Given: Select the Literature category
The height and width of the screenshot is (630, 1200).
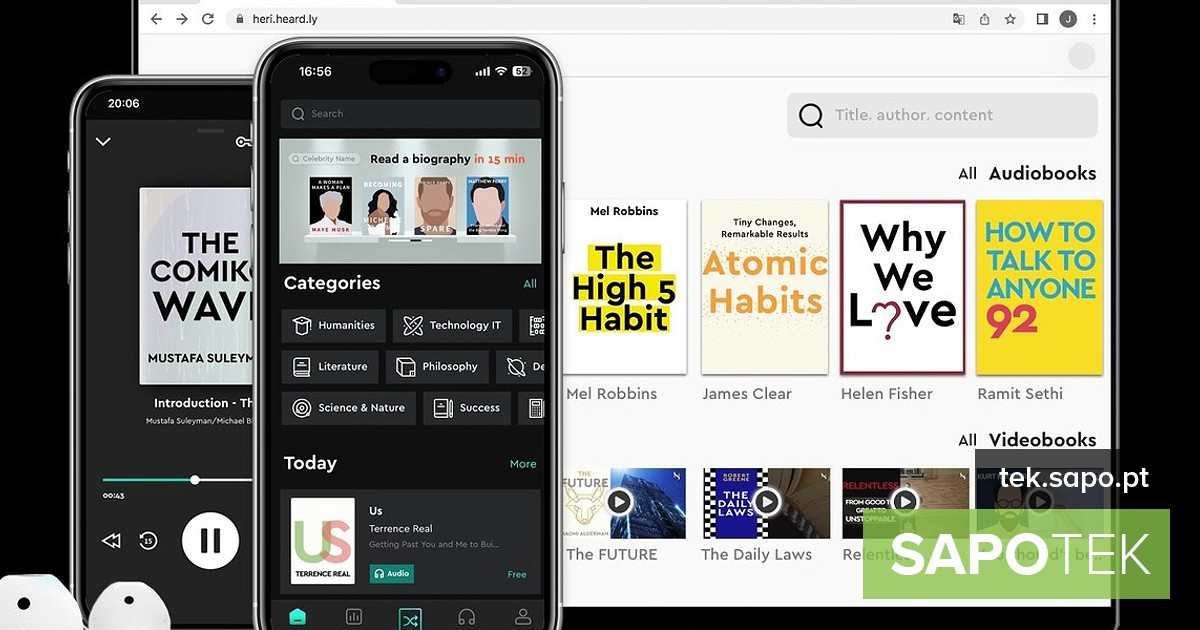Looking at the screenshot, I should pos(330,367).
